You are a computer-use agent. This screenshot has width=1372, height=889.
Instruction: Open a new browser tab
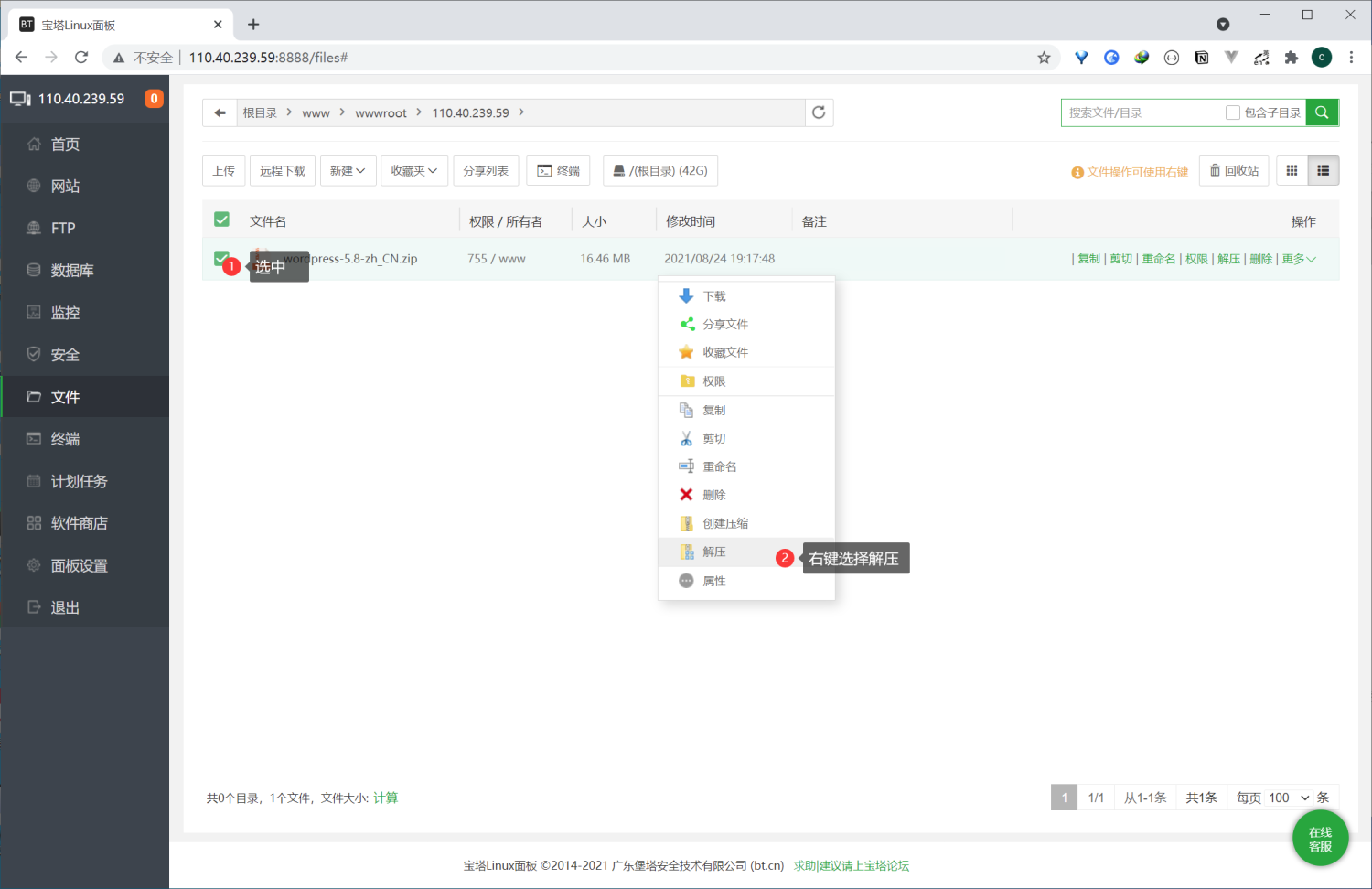point(253,25)
